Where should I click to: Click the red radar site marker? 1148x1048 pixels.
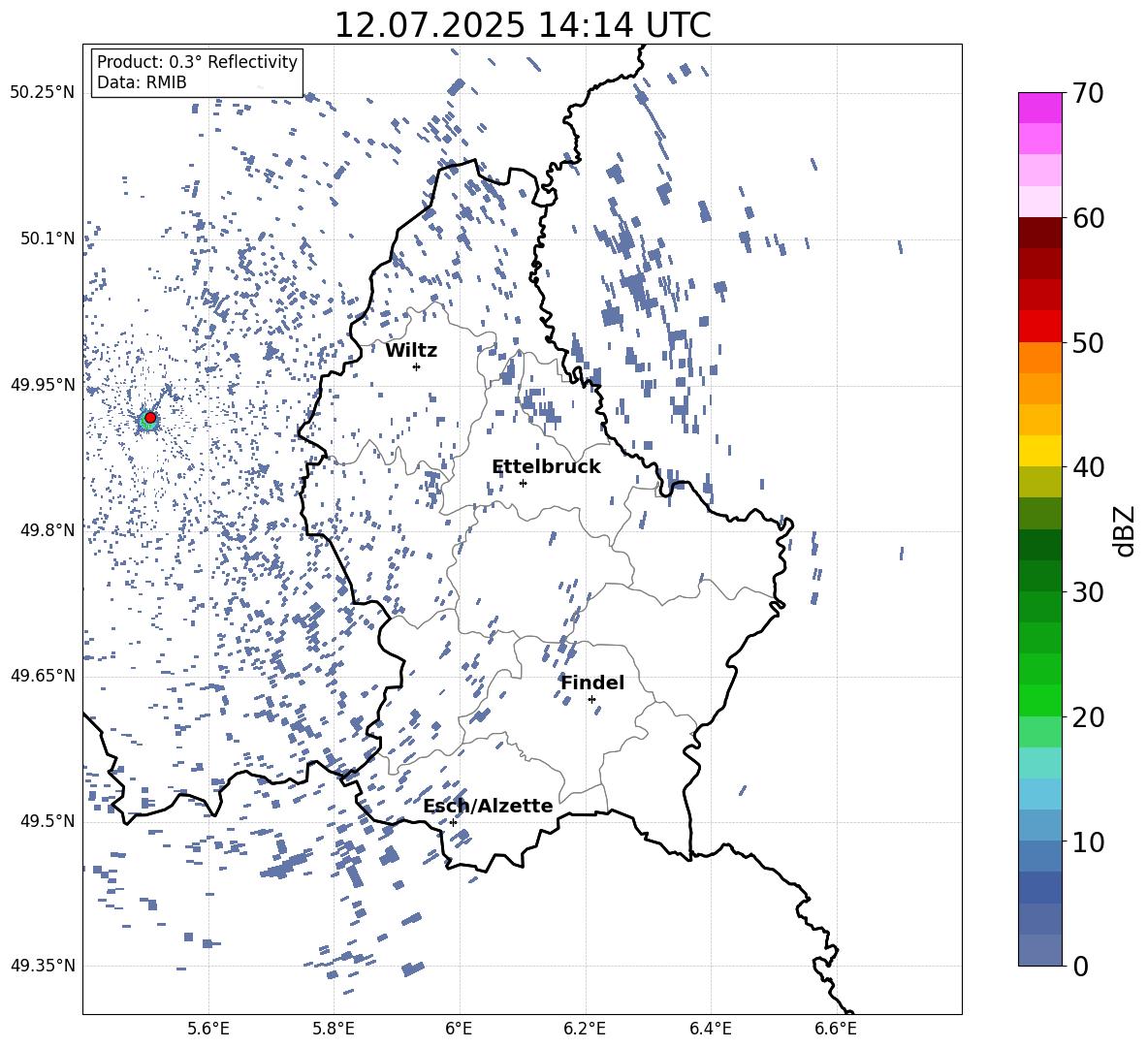pyautogui.click(x=150, y=418)
